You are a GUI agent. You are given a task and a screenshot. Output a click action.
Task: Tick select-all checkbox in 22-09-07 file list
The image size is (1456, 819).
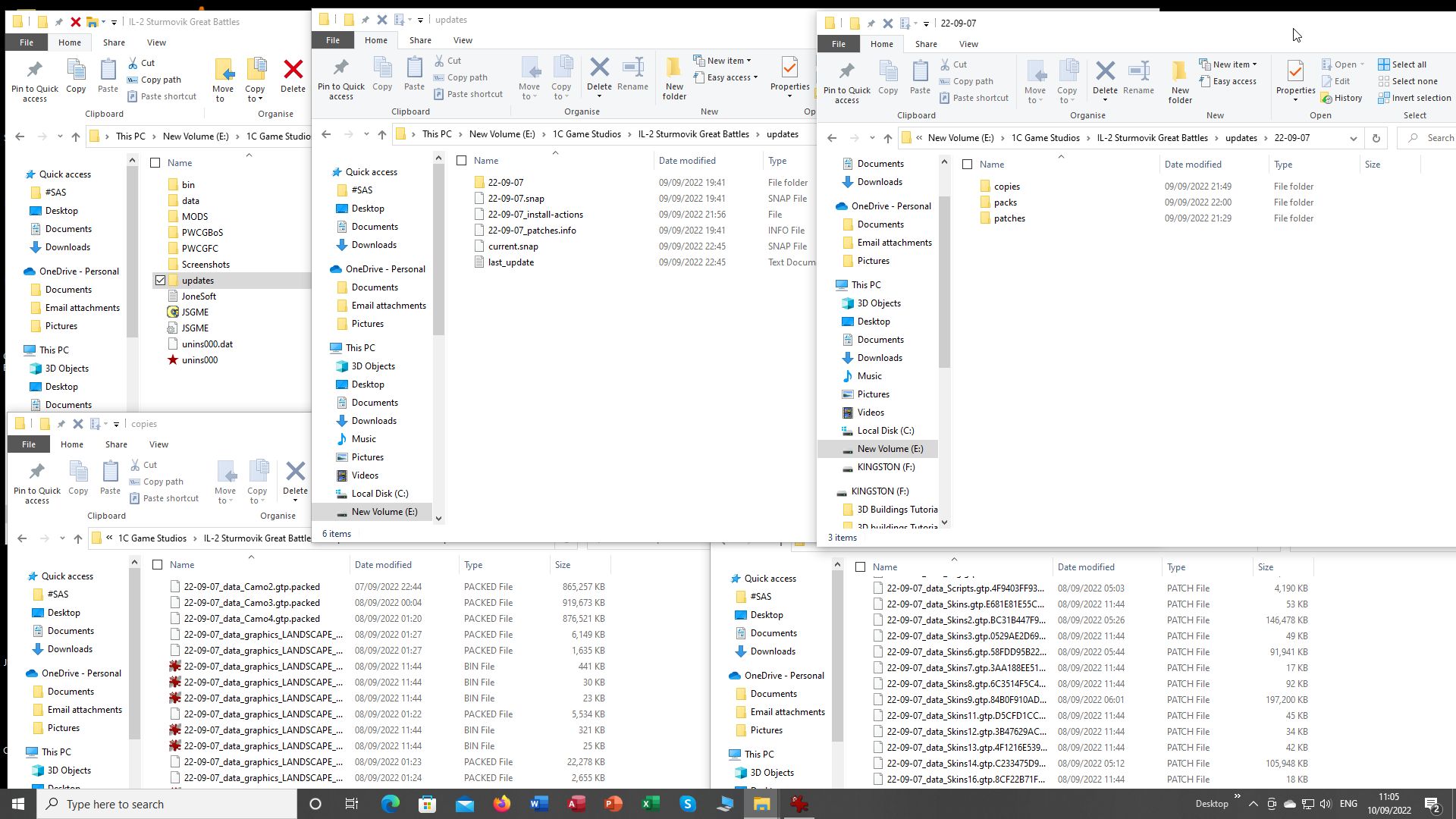(x=967, y=165)
